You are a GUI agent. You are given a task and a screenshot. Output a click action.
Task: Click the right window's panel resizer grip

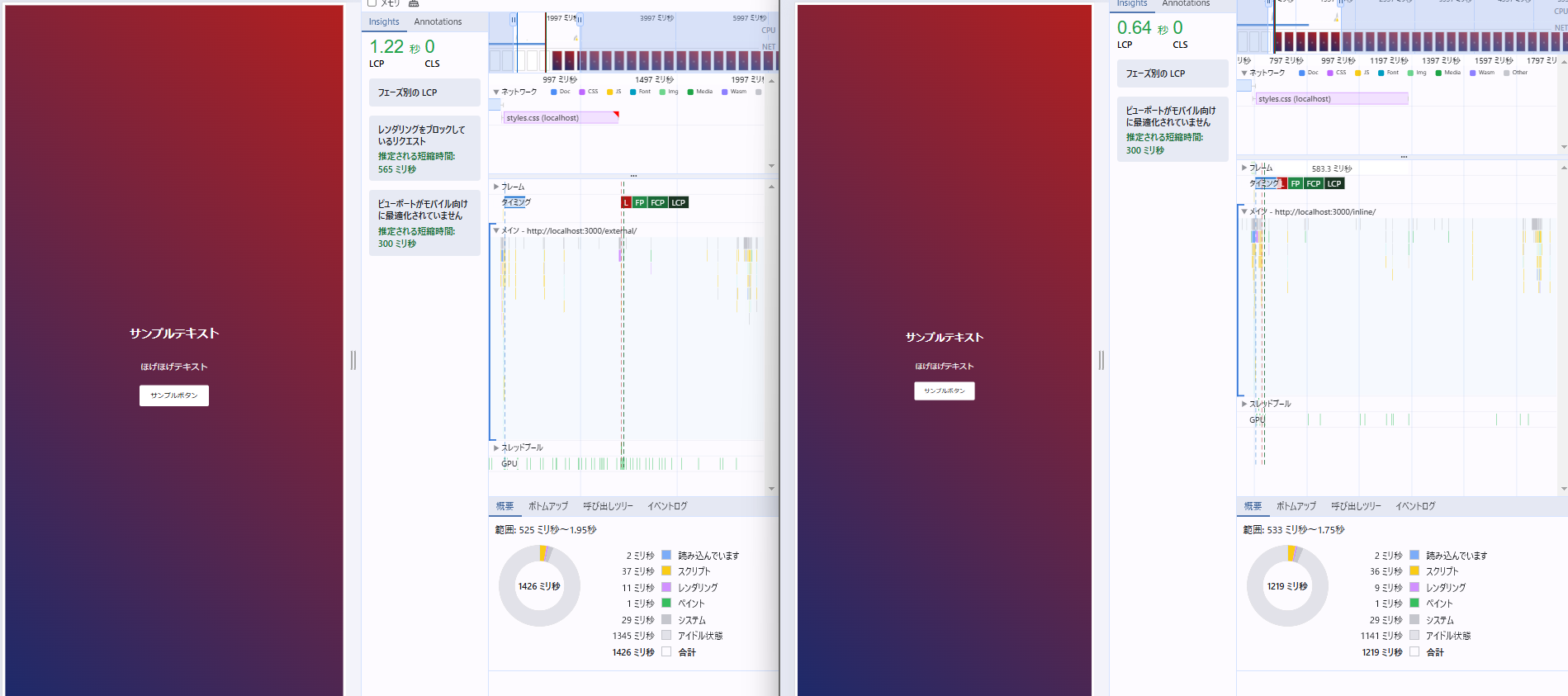[1101, 360]
